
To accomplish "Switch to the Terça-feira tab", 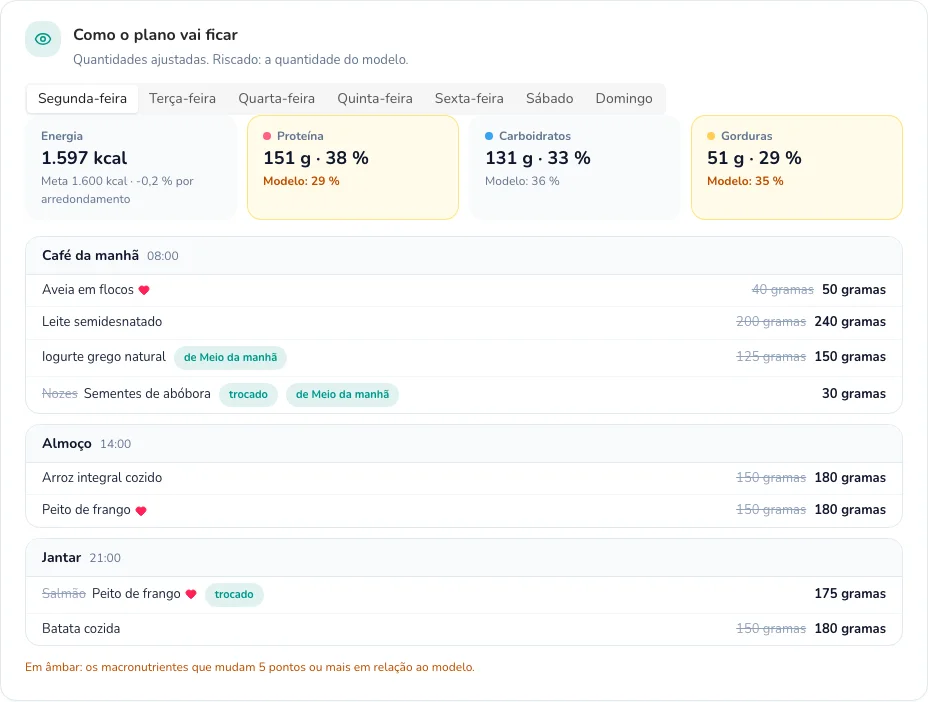I will [182, 98].
